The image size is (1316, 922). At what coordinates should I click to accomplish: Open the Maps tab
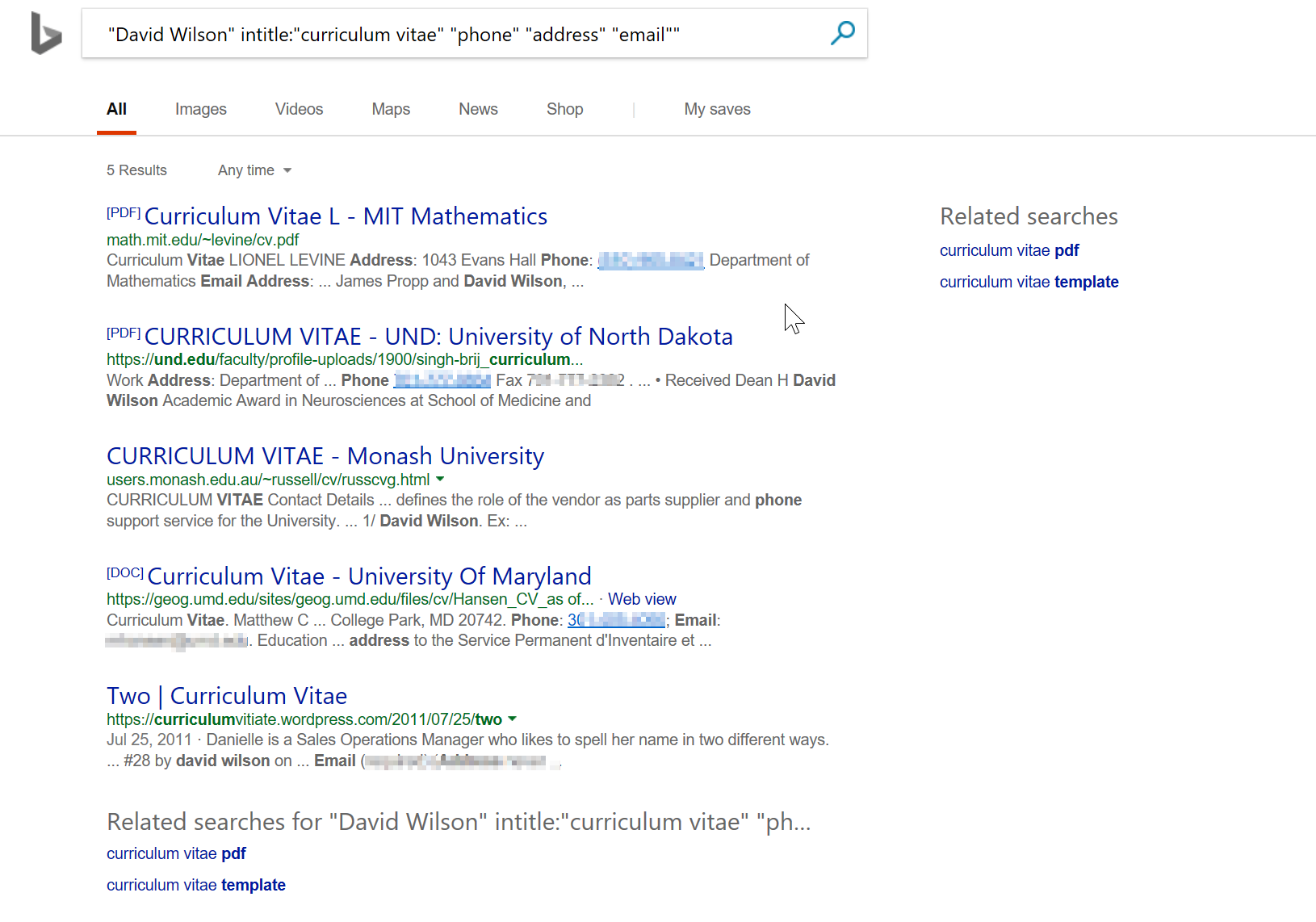pos(391,109)
